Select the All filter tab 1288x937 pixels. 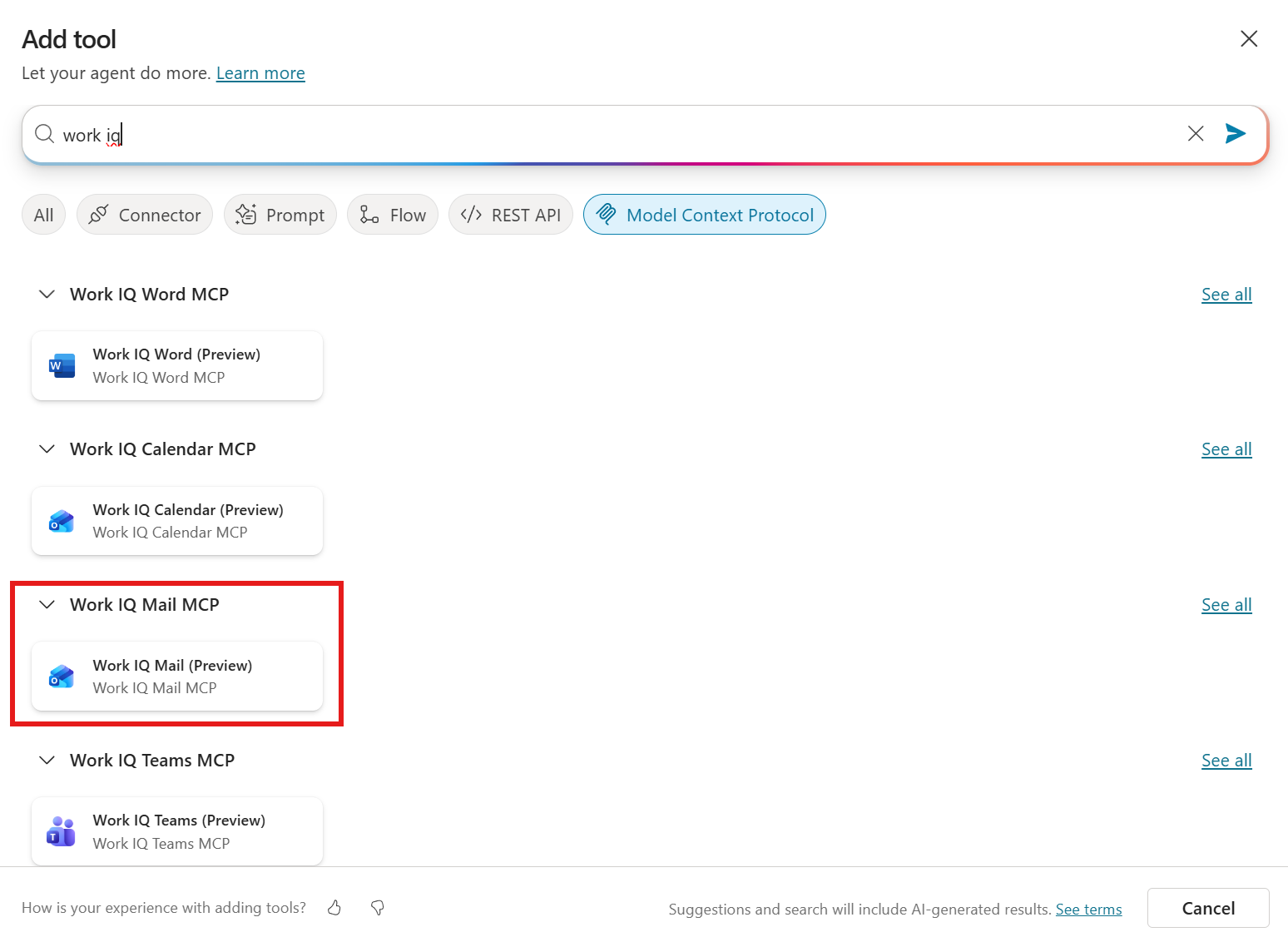pos(43,215)
